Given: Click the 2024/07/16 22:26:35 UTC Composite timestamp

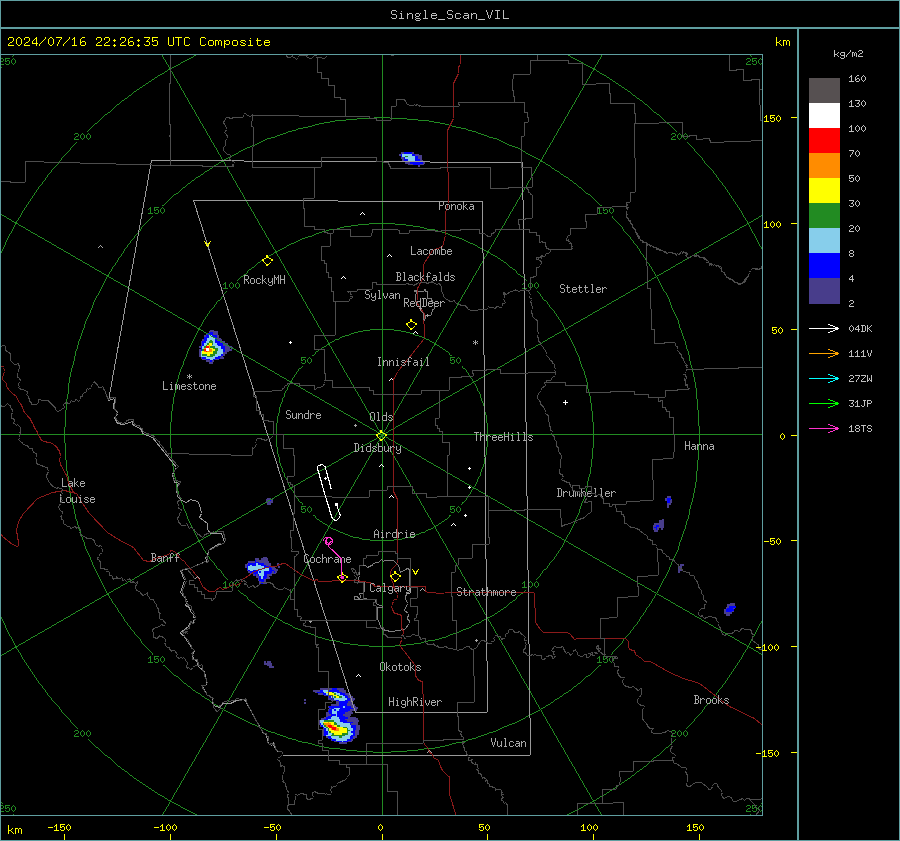Looking at the screenshot, I should 138,42.
